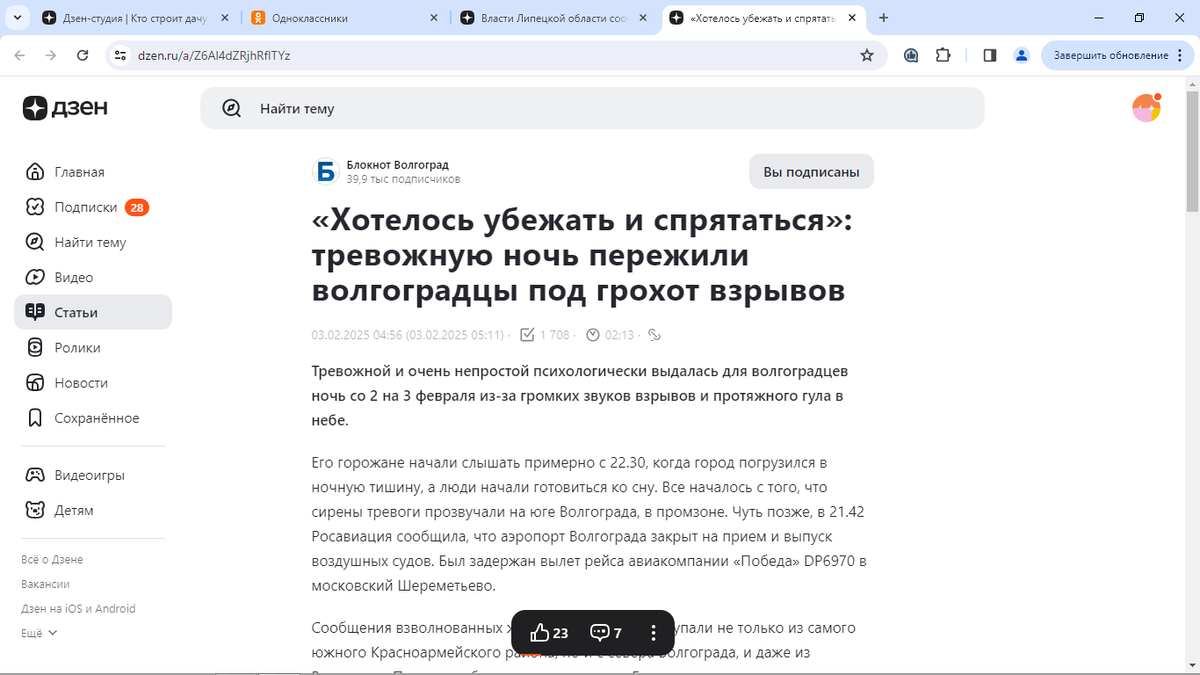
Task: Open Видео section icon
Action: [35, 277]
